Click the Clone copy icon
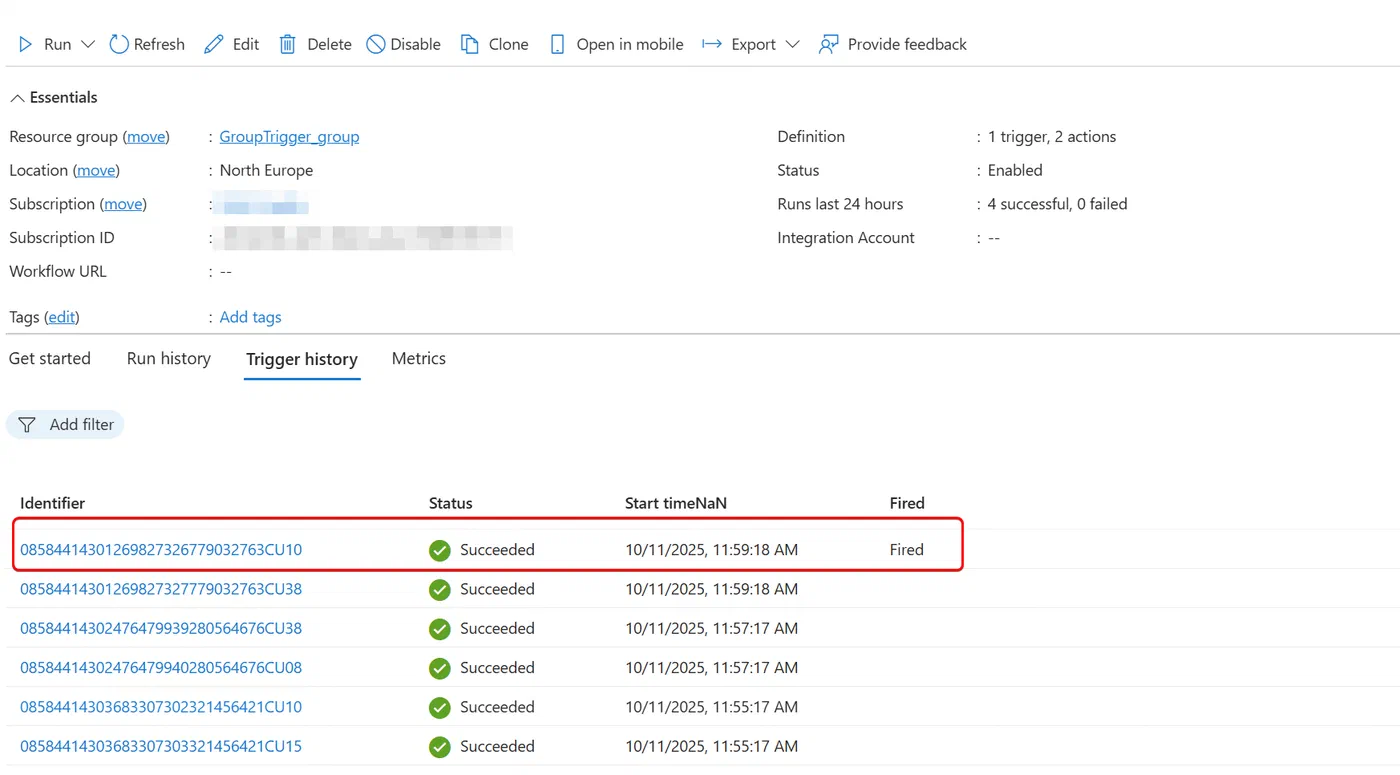This screenshot has width=1400, height=775. click(470, 44)
